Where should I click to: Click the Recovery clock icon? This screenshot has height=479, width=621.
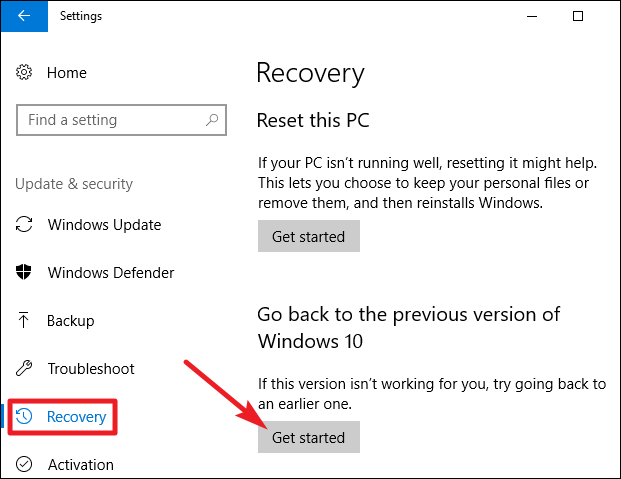[26, 417]
